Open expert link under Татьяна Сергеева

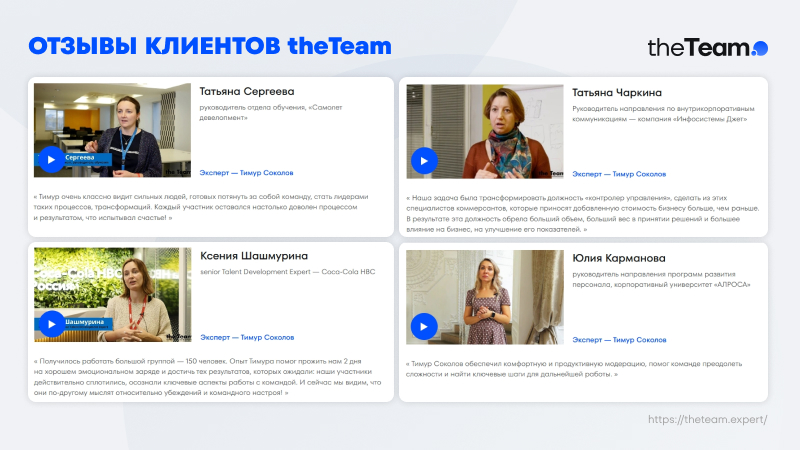click(246, 173)
